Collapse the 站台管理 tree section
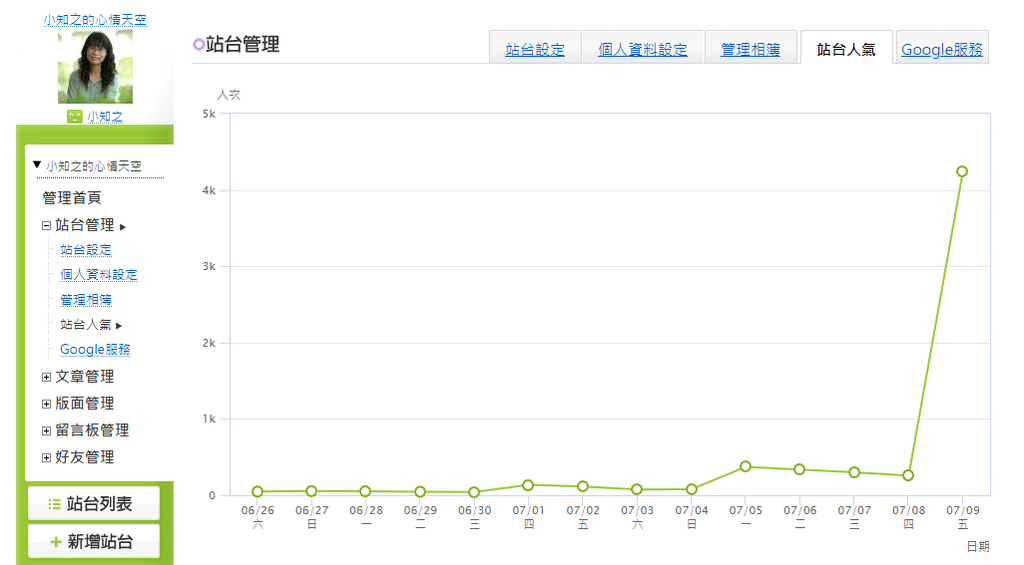 (x=46, y=226)
